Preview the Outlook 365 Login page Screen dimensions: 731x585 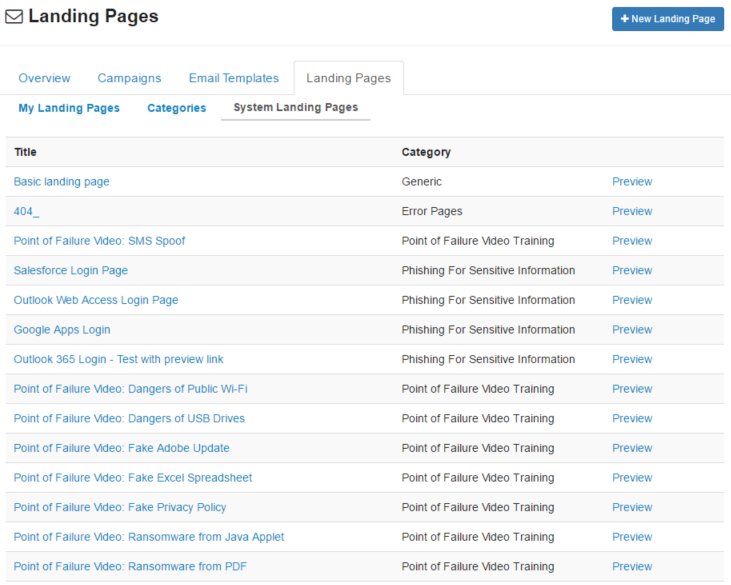click(632, 359)
